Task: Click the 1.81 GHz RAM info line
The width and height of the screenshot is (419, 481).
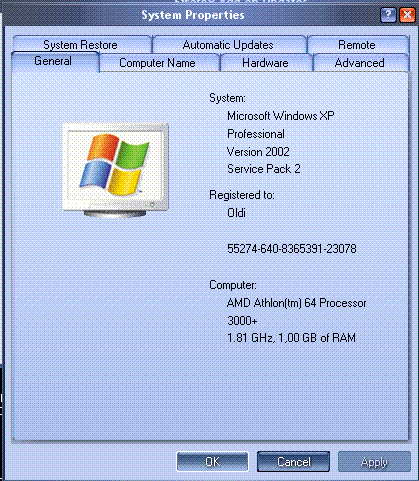Action: [x=291, y=338]
